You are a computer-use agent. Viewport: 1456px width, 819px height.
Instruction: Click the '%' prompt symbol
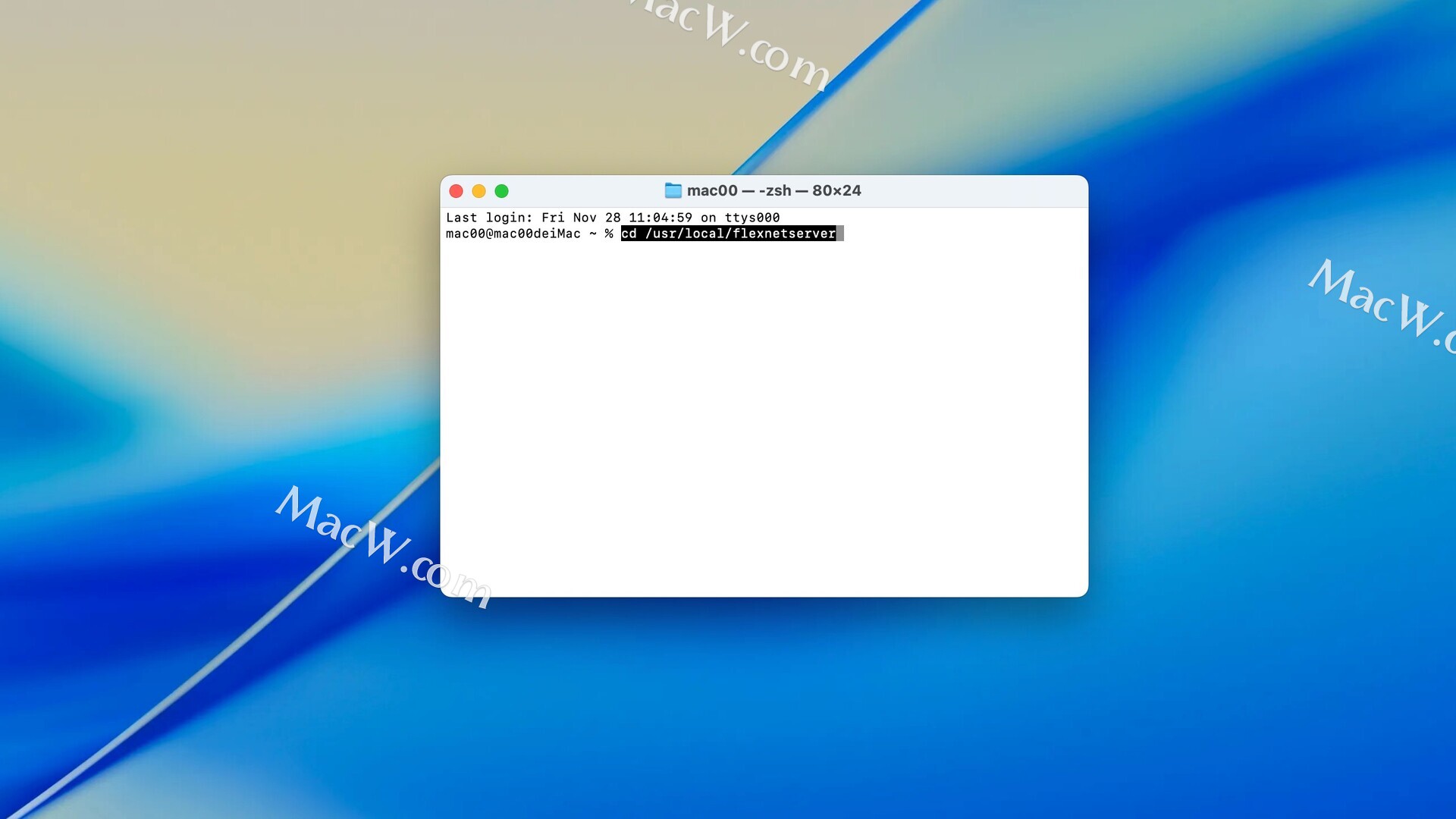(609, 234)
